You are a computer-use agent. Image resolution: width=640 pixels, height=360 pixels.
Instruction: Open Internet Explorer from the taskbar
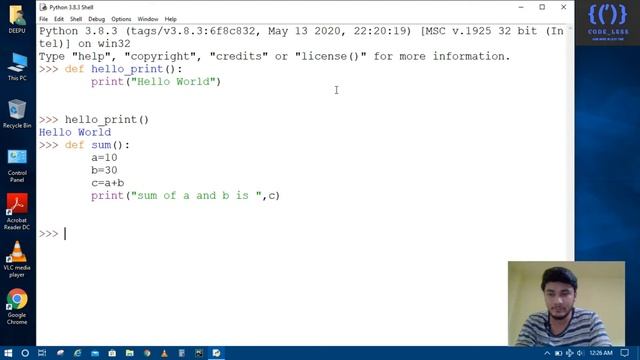point(78,353)
